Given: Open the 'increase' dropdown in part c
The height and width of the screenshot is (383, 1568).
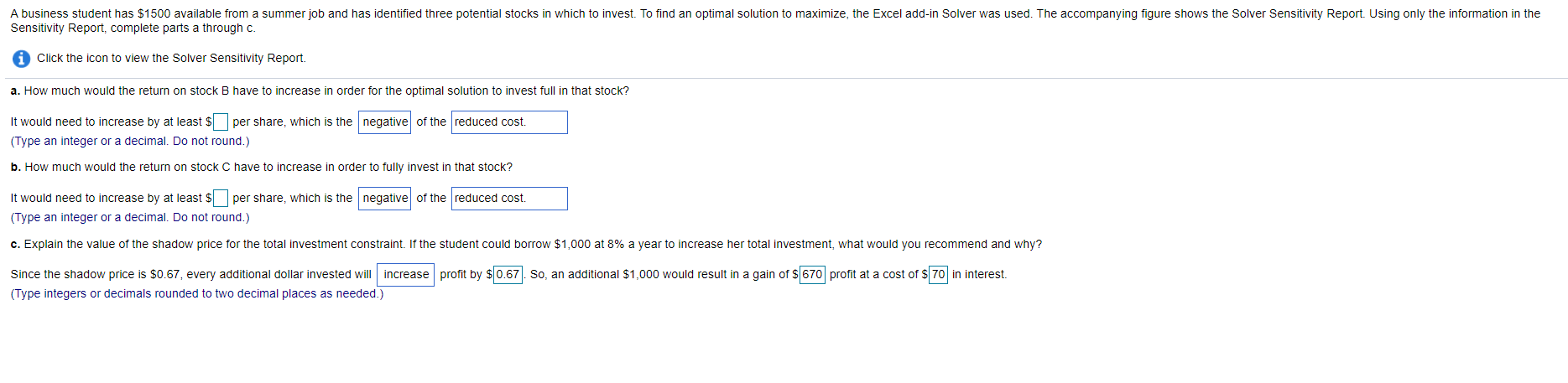Looking at the screenshot, I should 406,275.
